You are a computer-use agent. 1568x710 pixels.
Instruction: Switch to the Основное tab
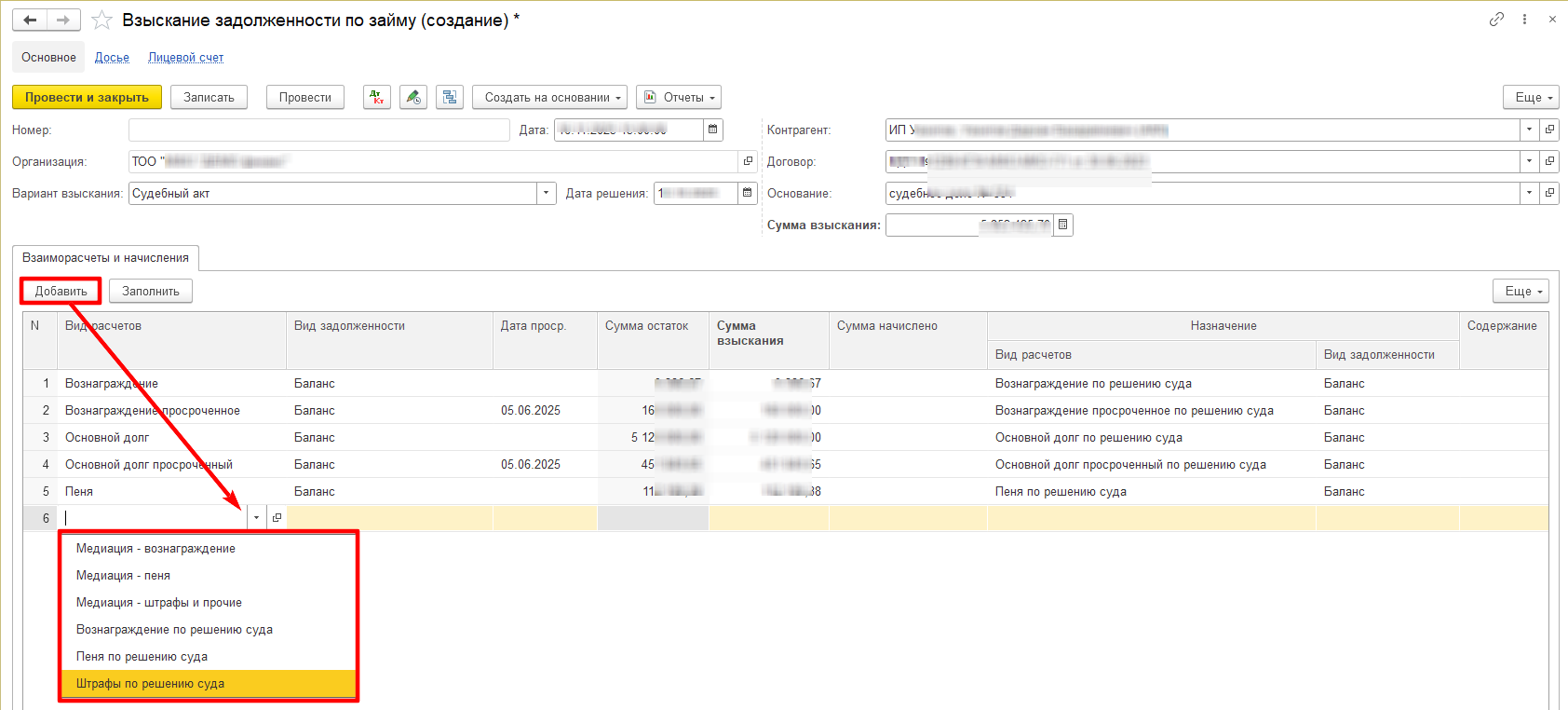tap(48, 57)
